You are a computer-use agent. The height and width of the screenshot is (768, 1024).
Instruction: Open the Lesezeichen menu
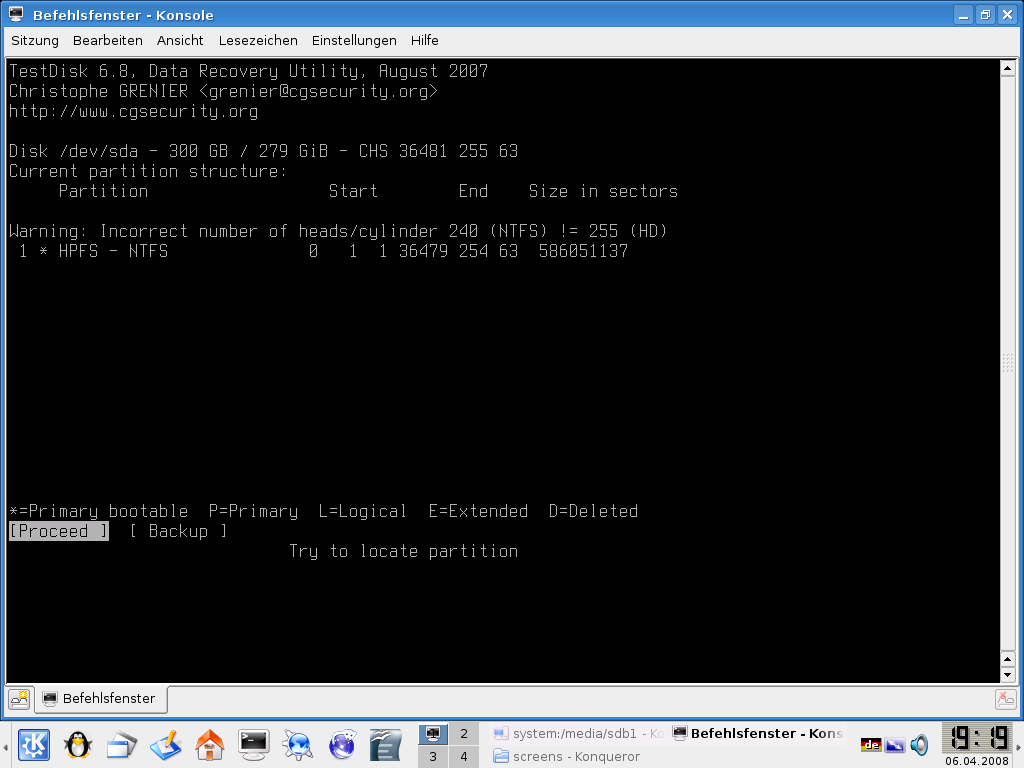click(x=258, y=40)
